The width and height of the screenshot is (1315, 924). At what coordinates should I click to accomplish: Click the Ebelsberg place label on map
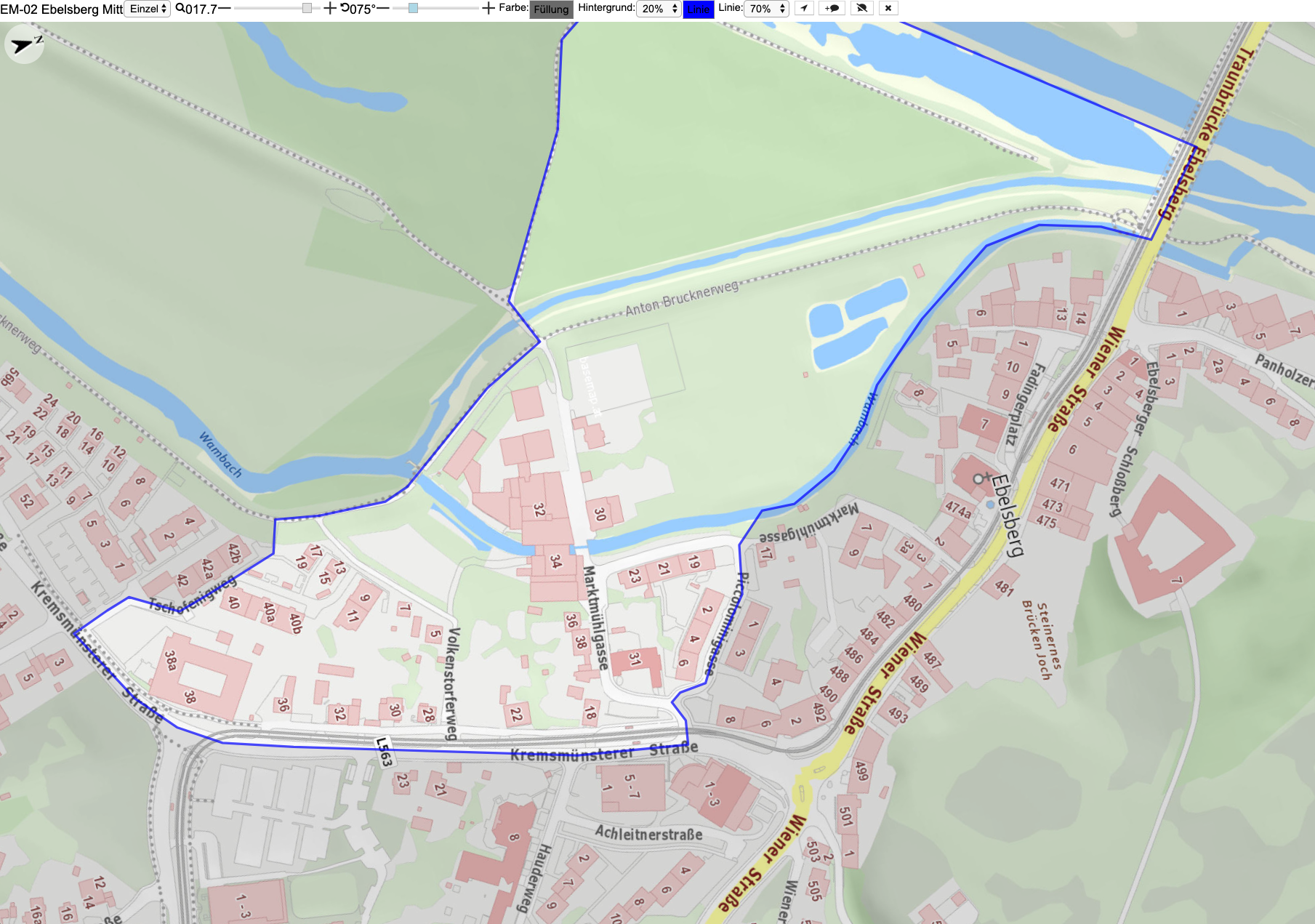tap(1008, 515)
